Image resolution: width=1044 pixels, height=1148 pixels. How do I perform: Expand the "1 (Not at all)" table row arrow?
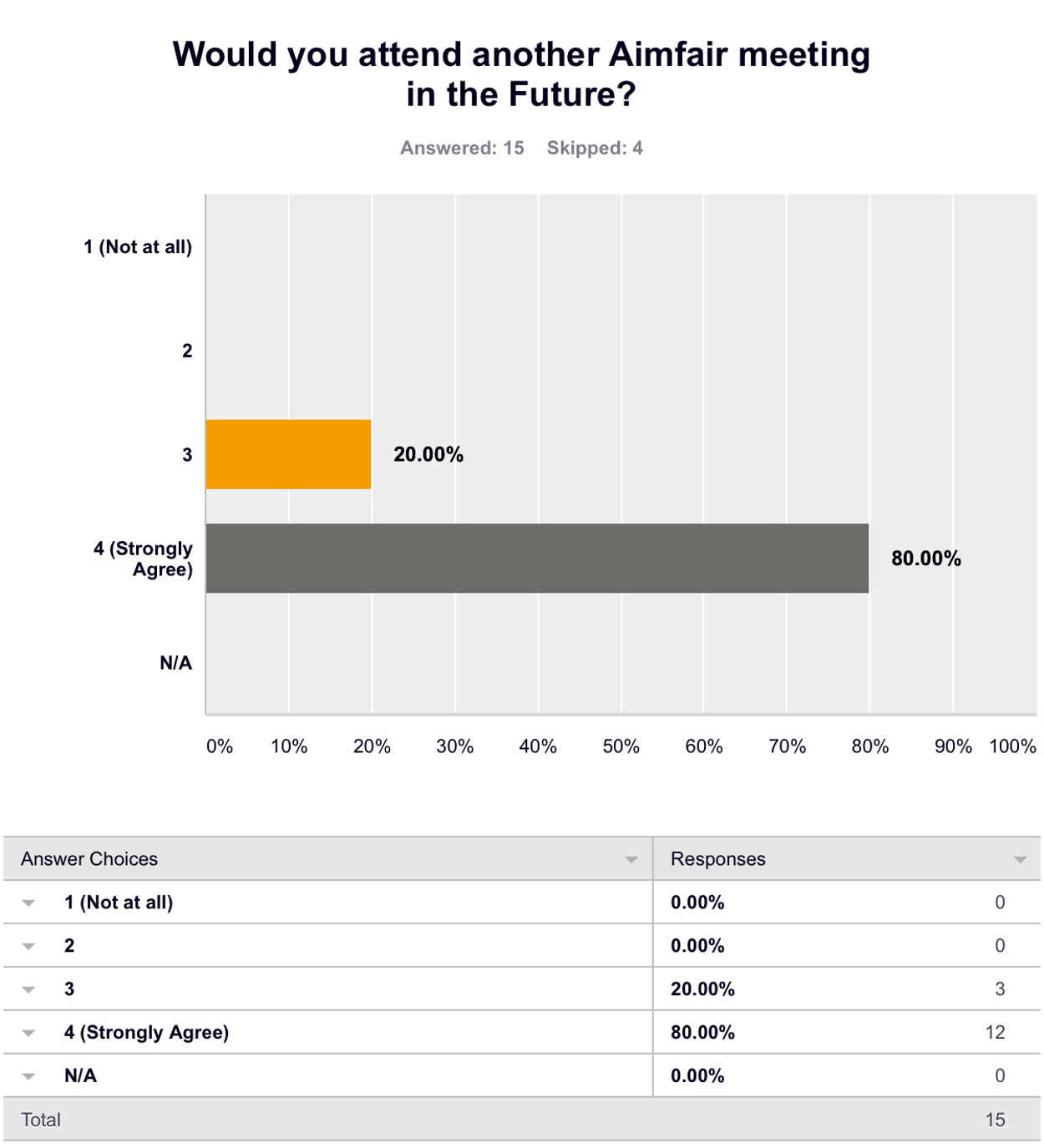[x=28, y=903]
